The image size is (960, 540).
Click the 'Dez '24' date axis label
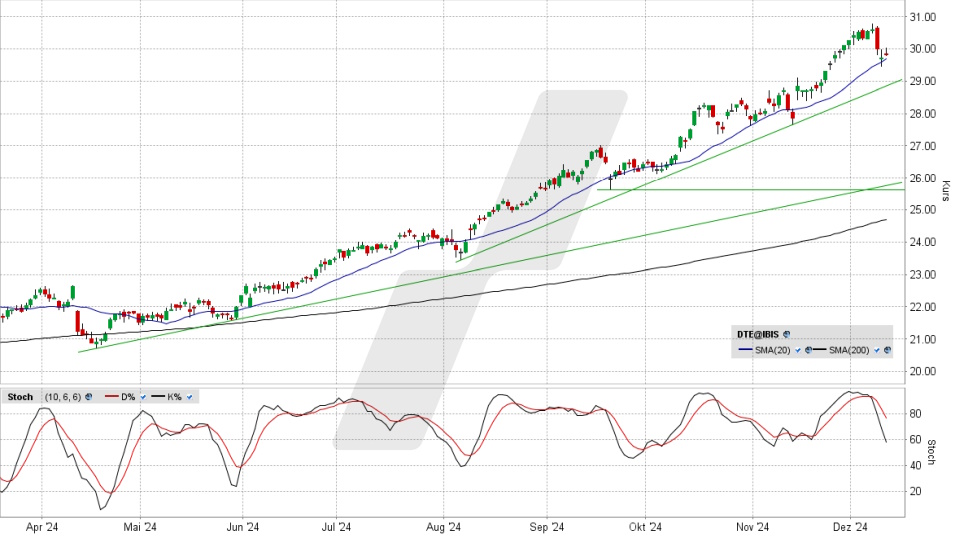[850, 527]
